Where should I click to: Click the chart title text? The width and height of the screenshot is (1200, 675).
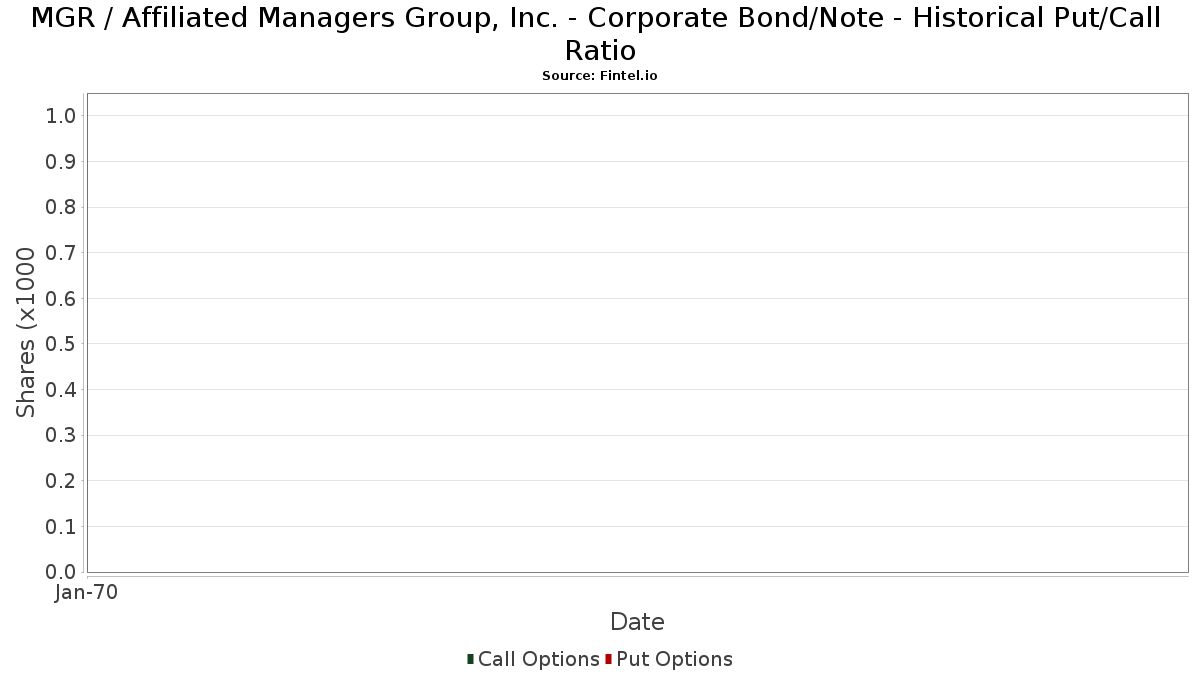click(596, 33)
